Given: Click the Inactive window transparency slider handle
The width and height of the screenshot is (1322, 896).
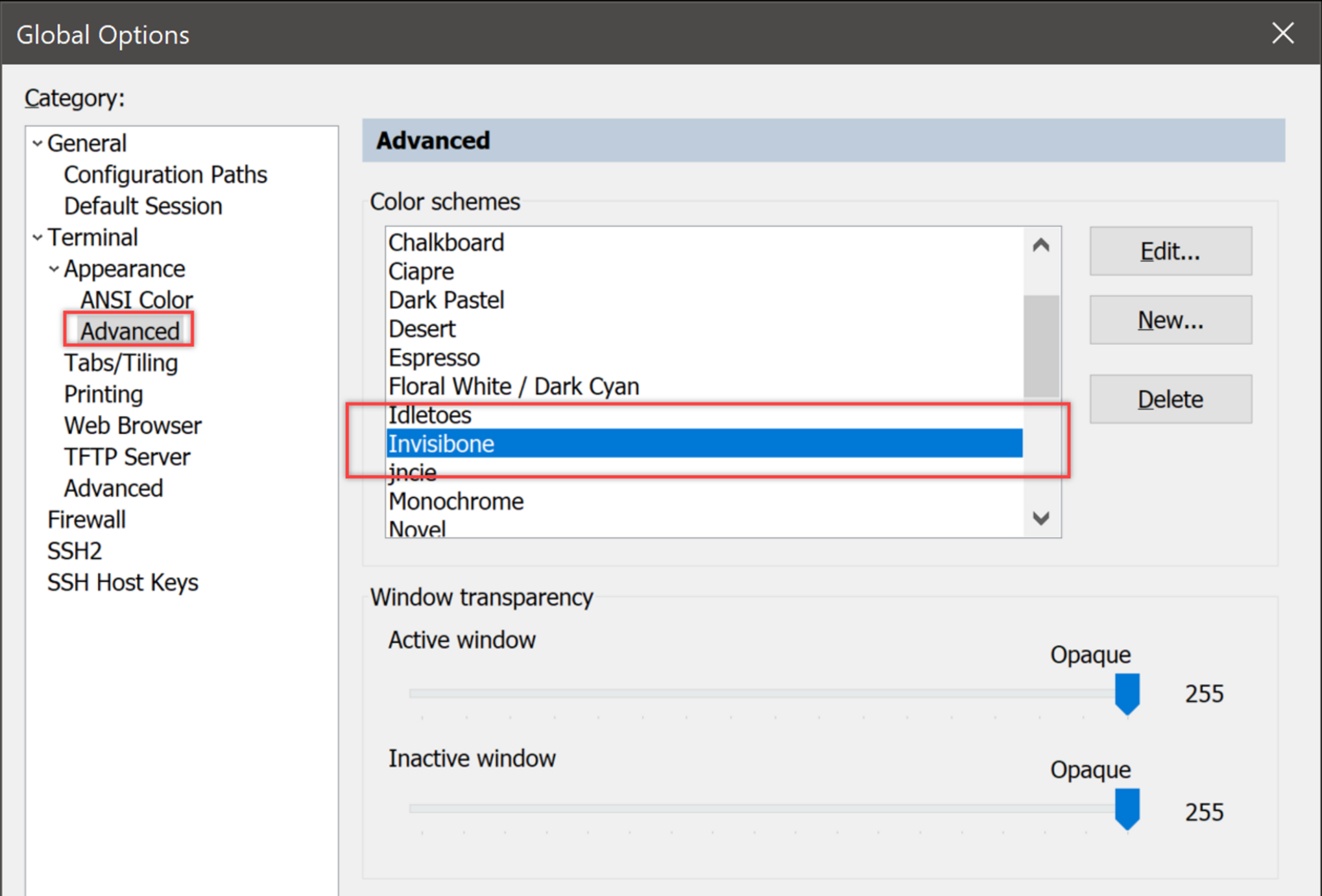Looking at the screenshot, I should pos(1127,808).
